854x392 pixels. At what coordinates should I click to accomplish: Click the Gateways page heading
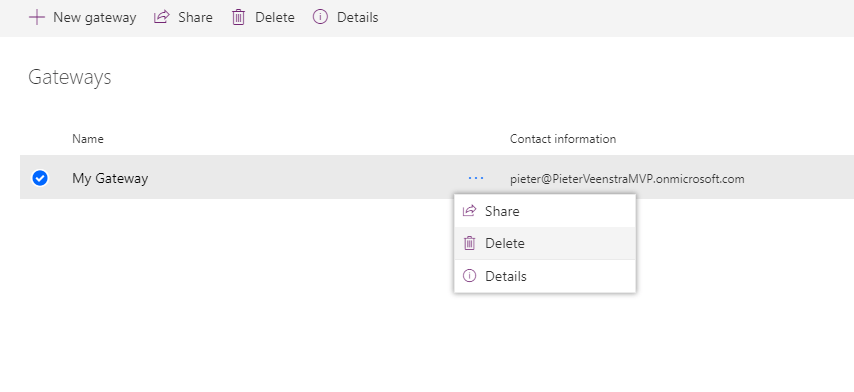tap(70, 77)
